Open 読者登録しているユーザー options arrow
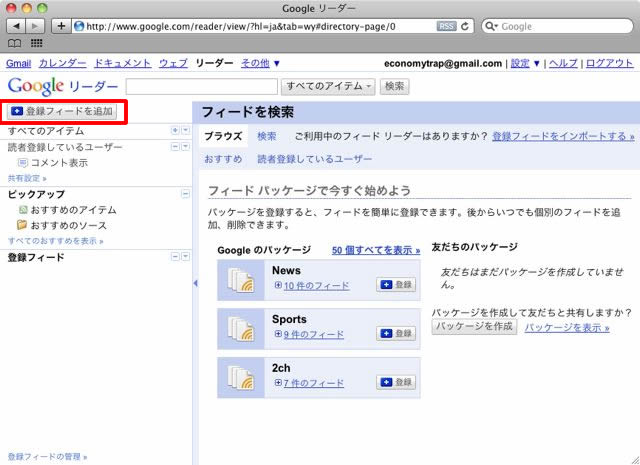Screen dimensions: 640x465 coord(186,147)
